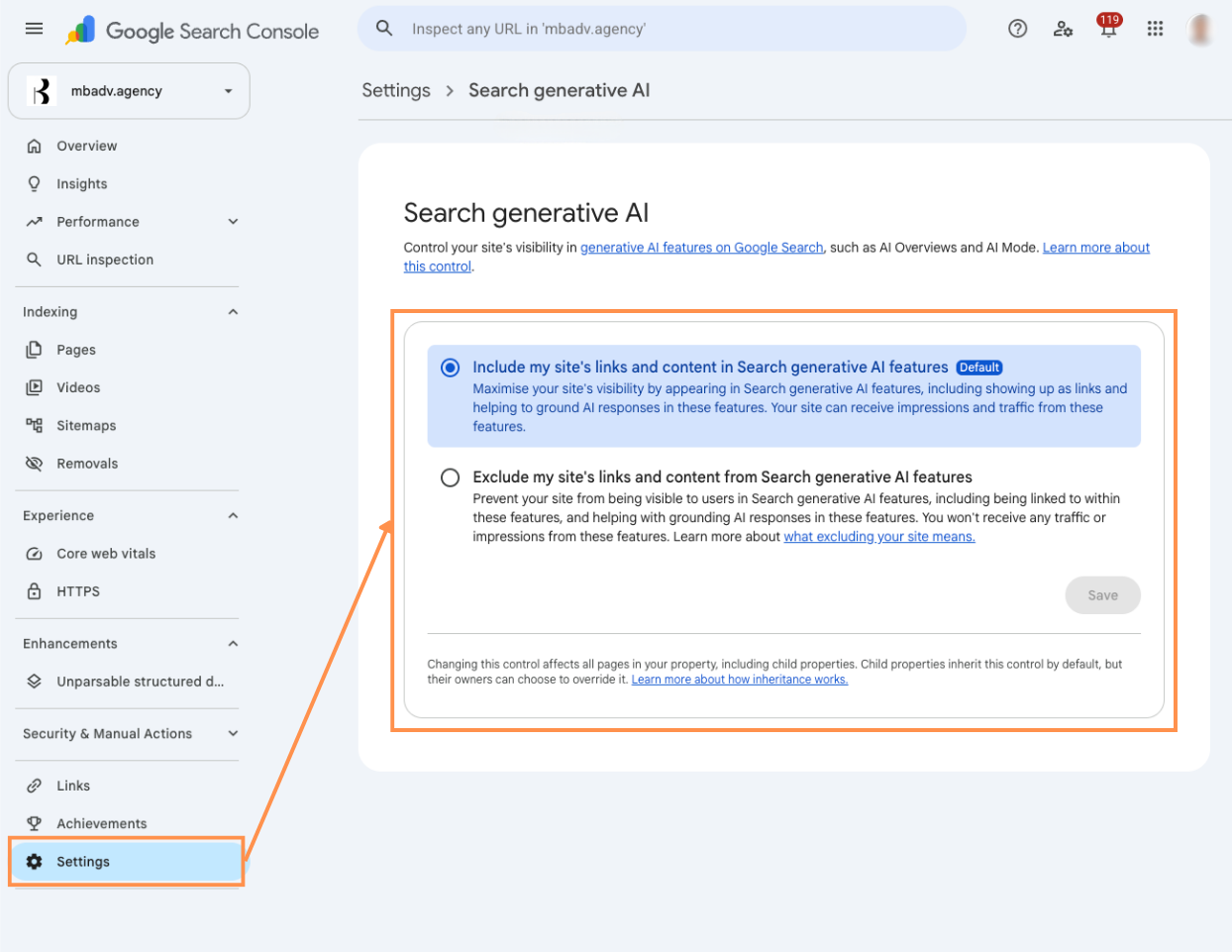Click the mbadv.agency property logo
Screen dimensions: 1232x952
point(41,91)
